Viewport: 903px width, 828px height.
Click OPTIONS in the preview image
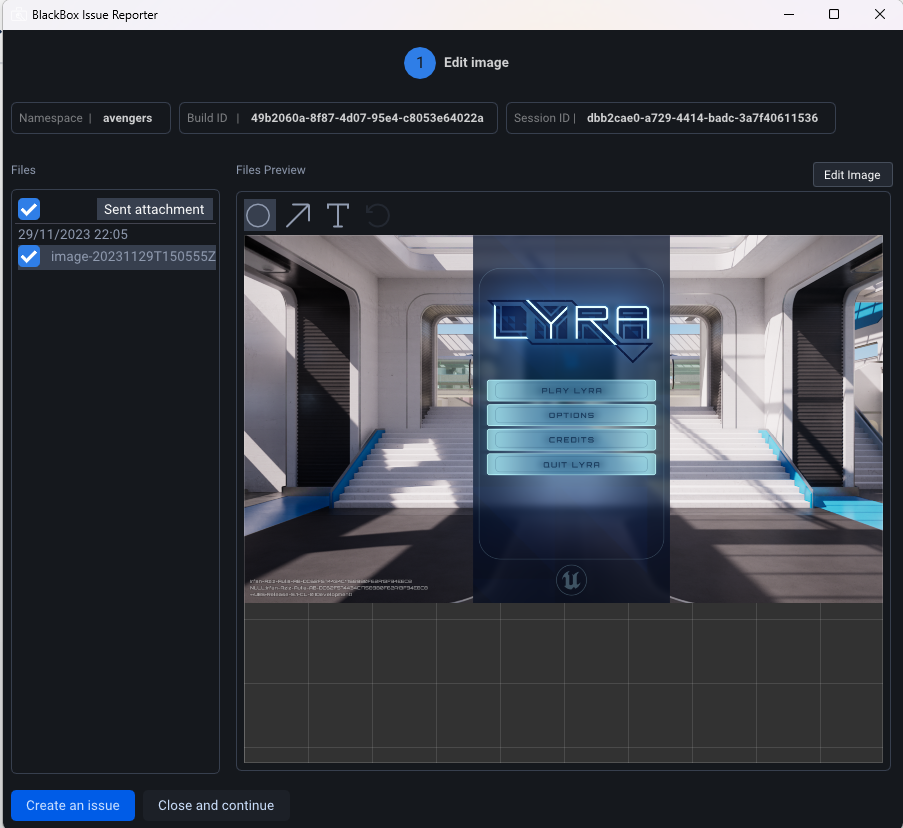click(571, 415)
